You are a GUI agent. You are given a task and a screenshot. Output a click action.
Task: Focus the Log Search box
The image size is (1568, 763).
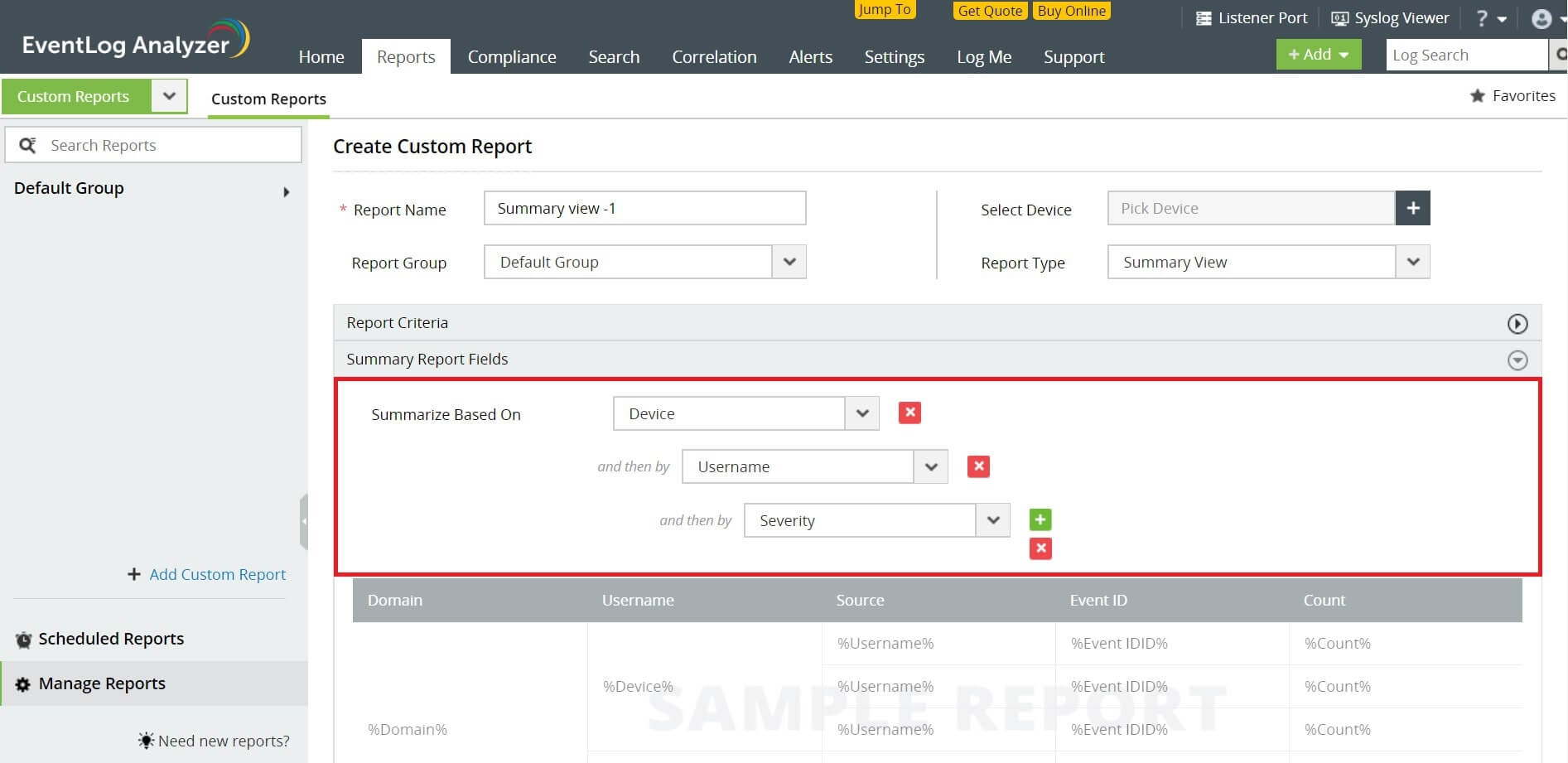[1466, 55]
